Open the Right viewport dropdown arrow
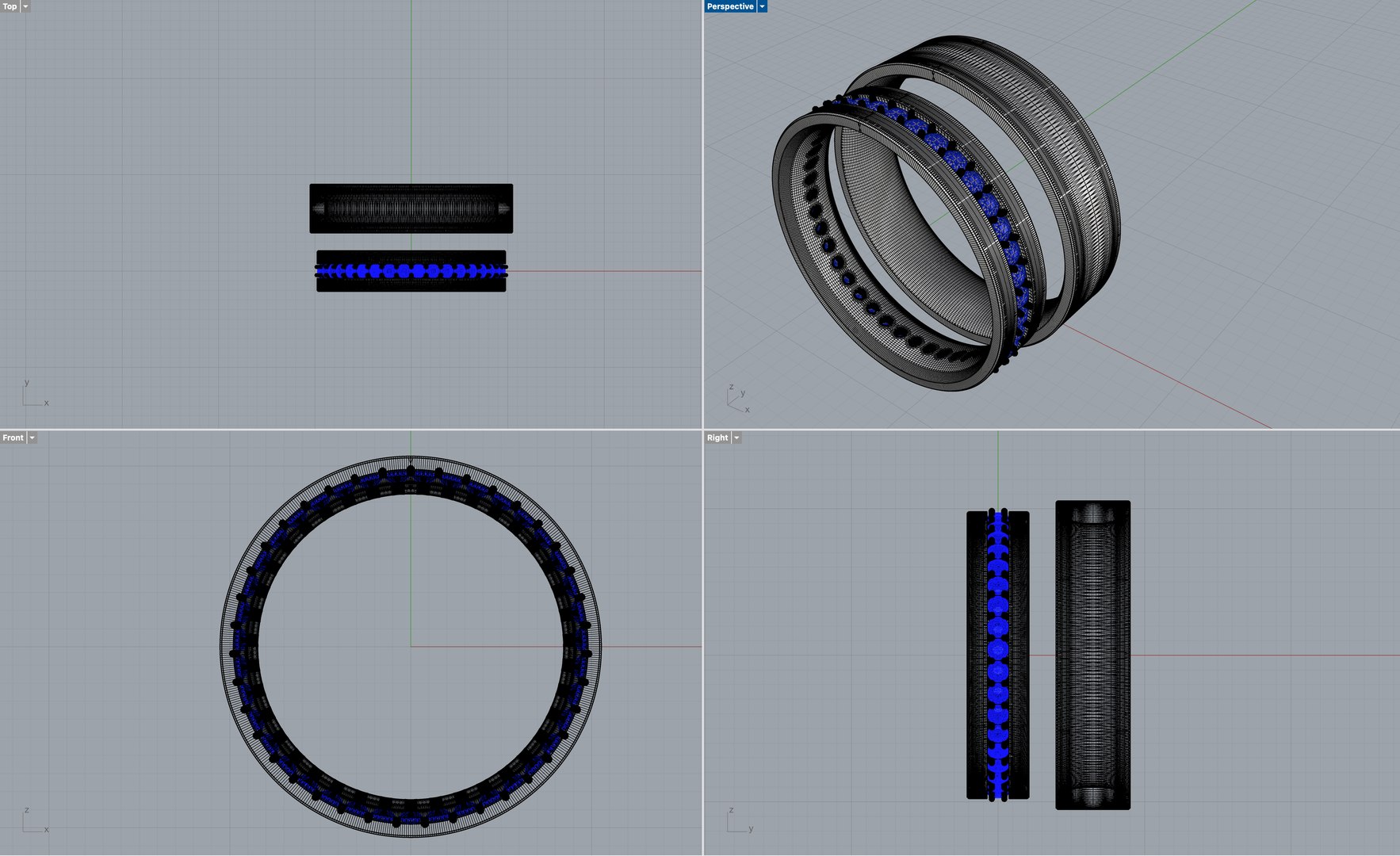Image resolution: width=1400 pixels, height=856 pixels. [736, 438]
